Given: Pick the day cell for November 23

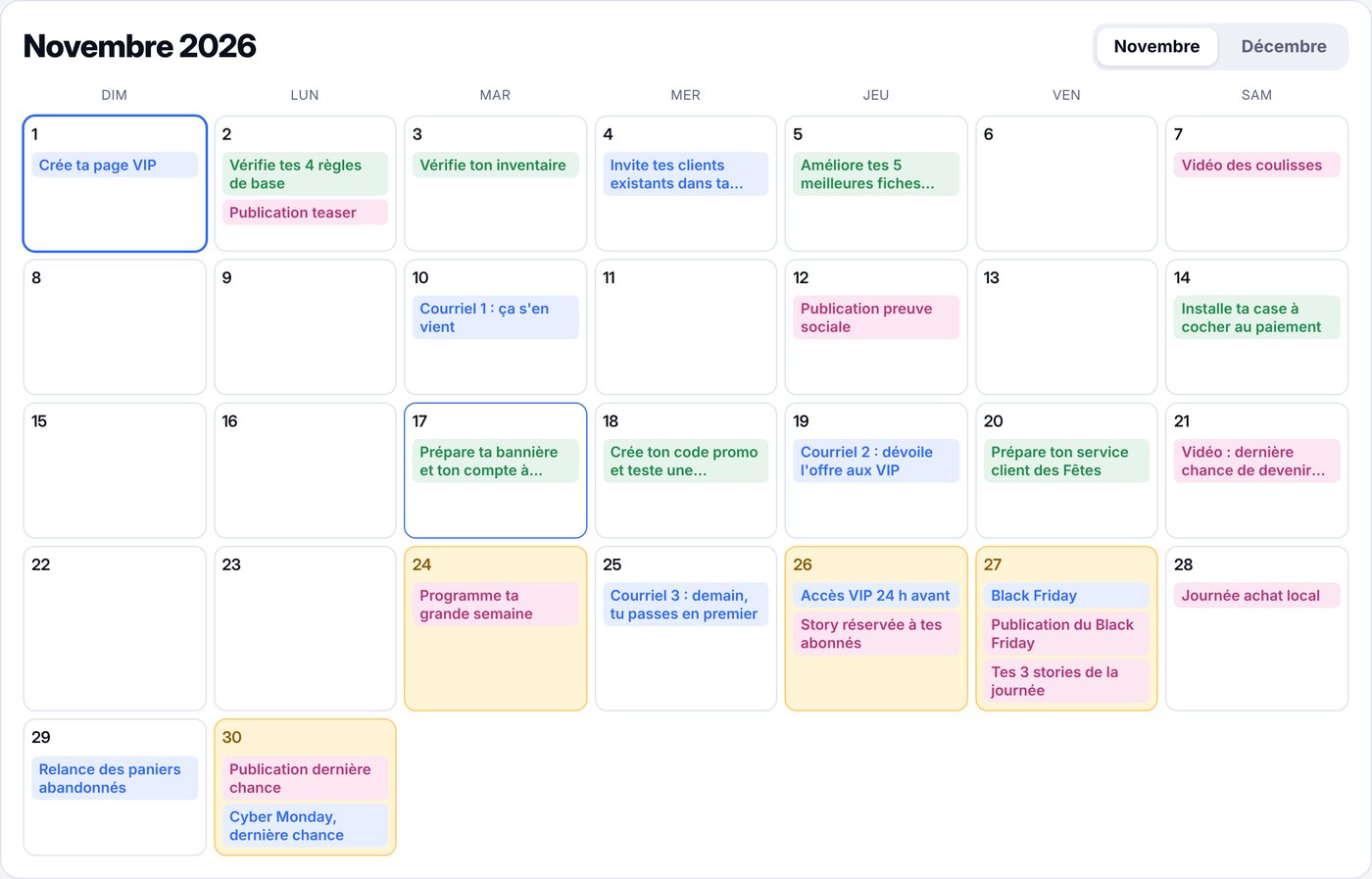Looking at the screenshot, I should (305, 628).
